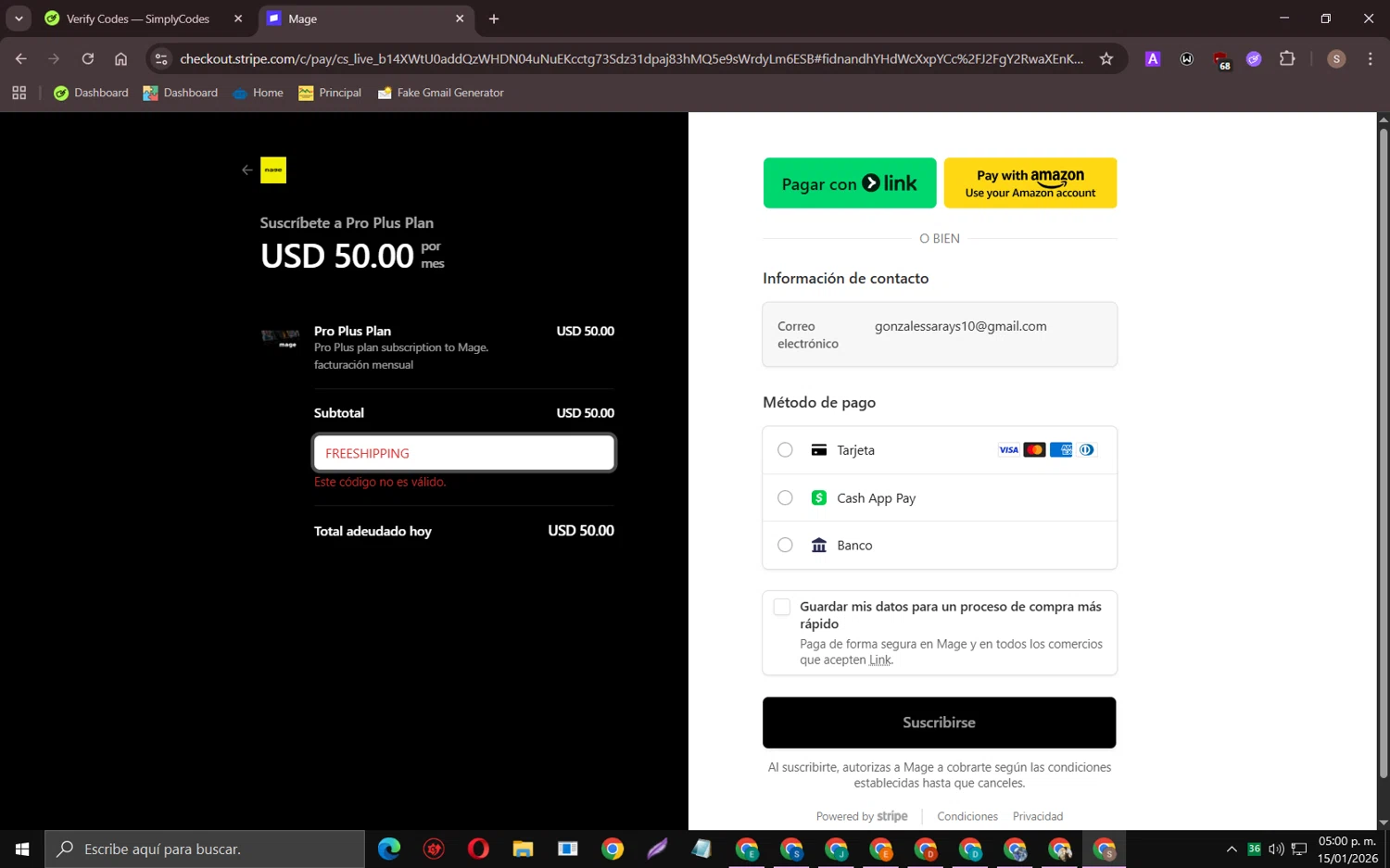Click the yellow Mage merchant logo
Viewport: 1390px width, 868px height.
click(273, 170)
